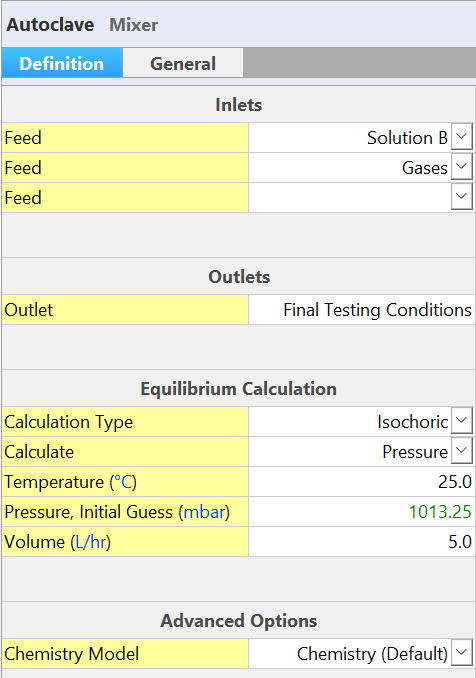The height and width of the screenshot is (678, 476).
Task: Click the Volume value field 5.0
Action: 361,541
